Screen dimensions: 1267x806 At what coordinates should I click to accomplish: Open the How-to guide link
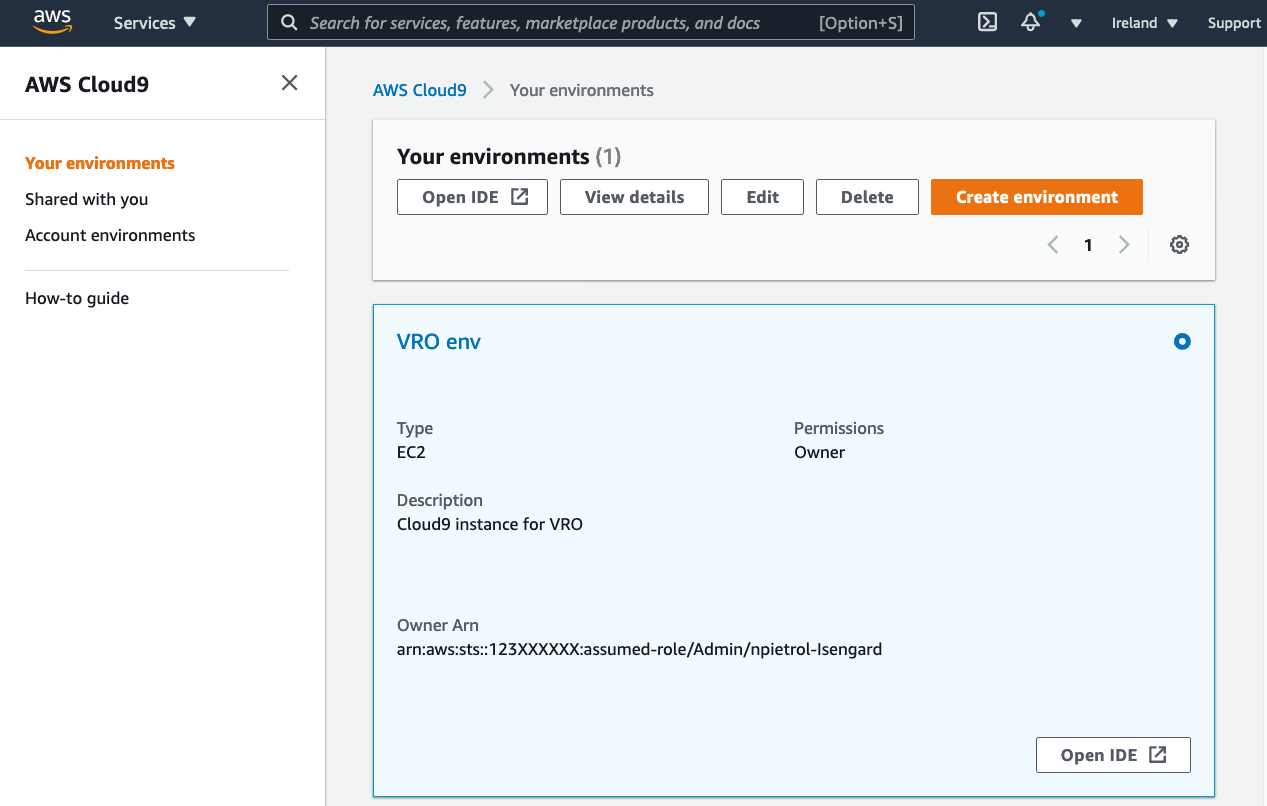(x=77, y=298)
